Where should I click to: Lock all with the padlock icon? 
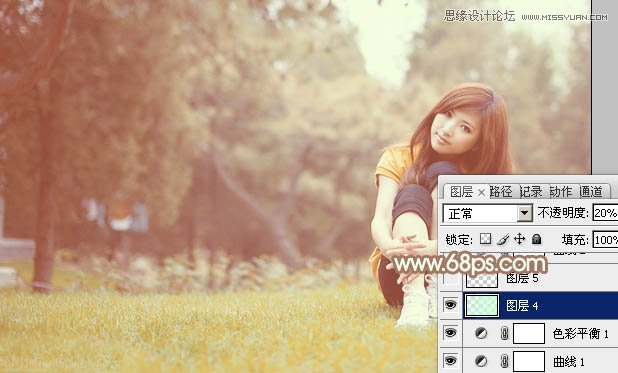point(536,239)
